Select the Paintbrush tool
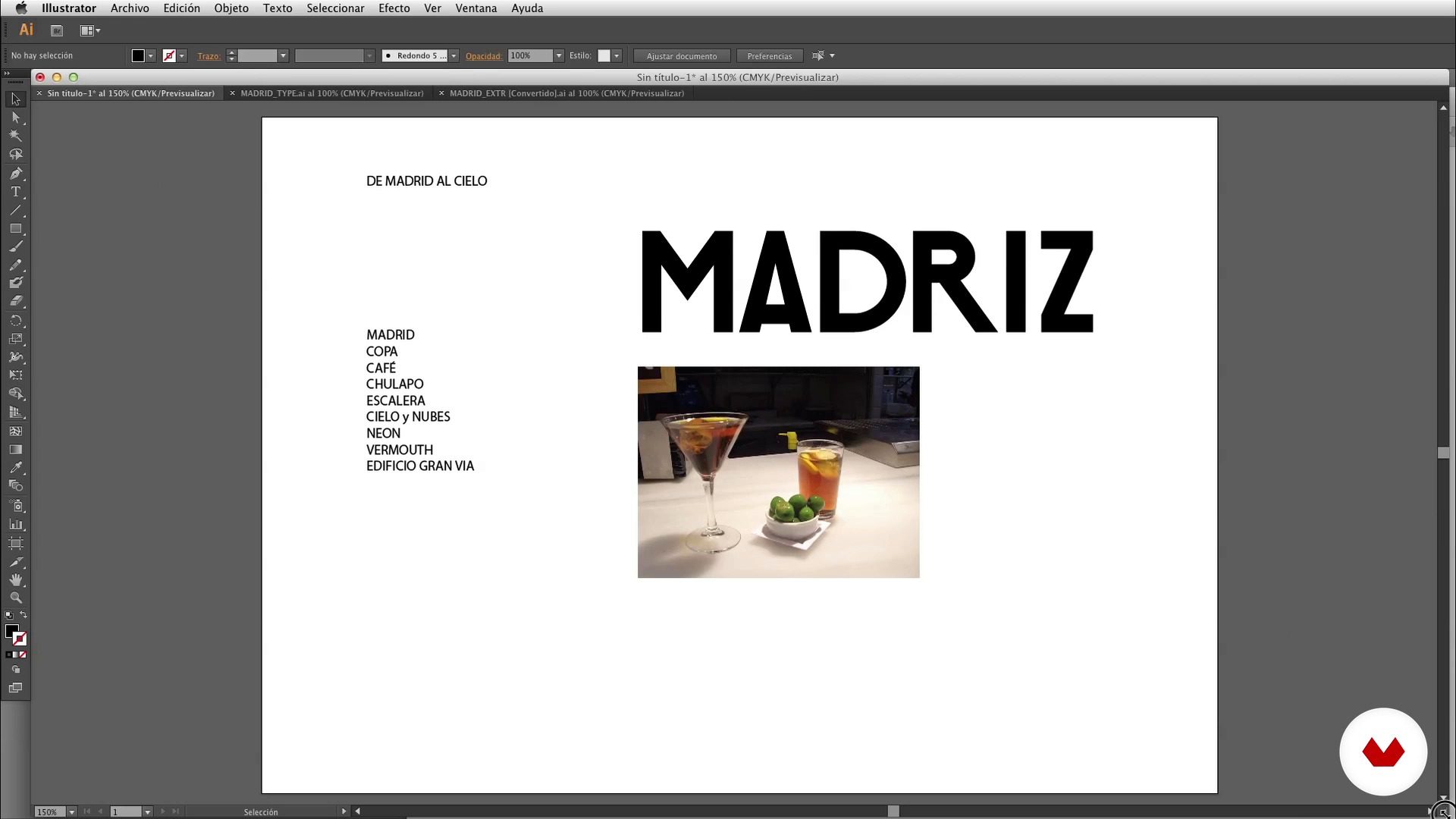 [x=16, y=246]
